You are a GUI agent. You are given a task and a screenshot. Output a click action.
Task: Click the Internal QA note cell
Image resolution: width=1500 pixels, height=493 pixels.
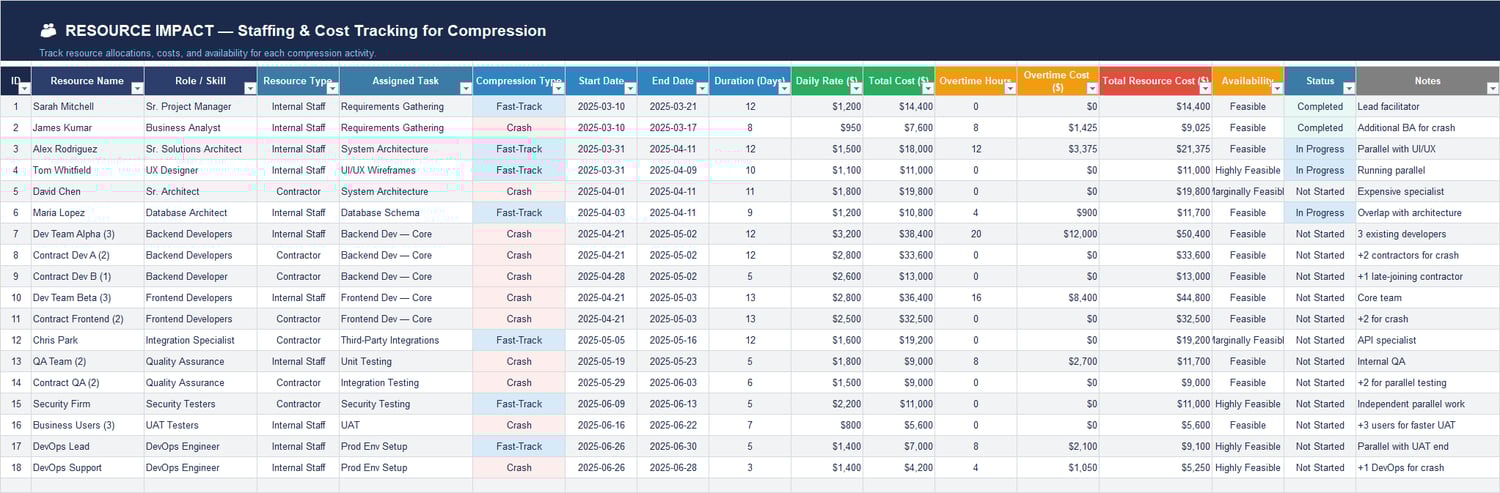[x=1428, y=361]
